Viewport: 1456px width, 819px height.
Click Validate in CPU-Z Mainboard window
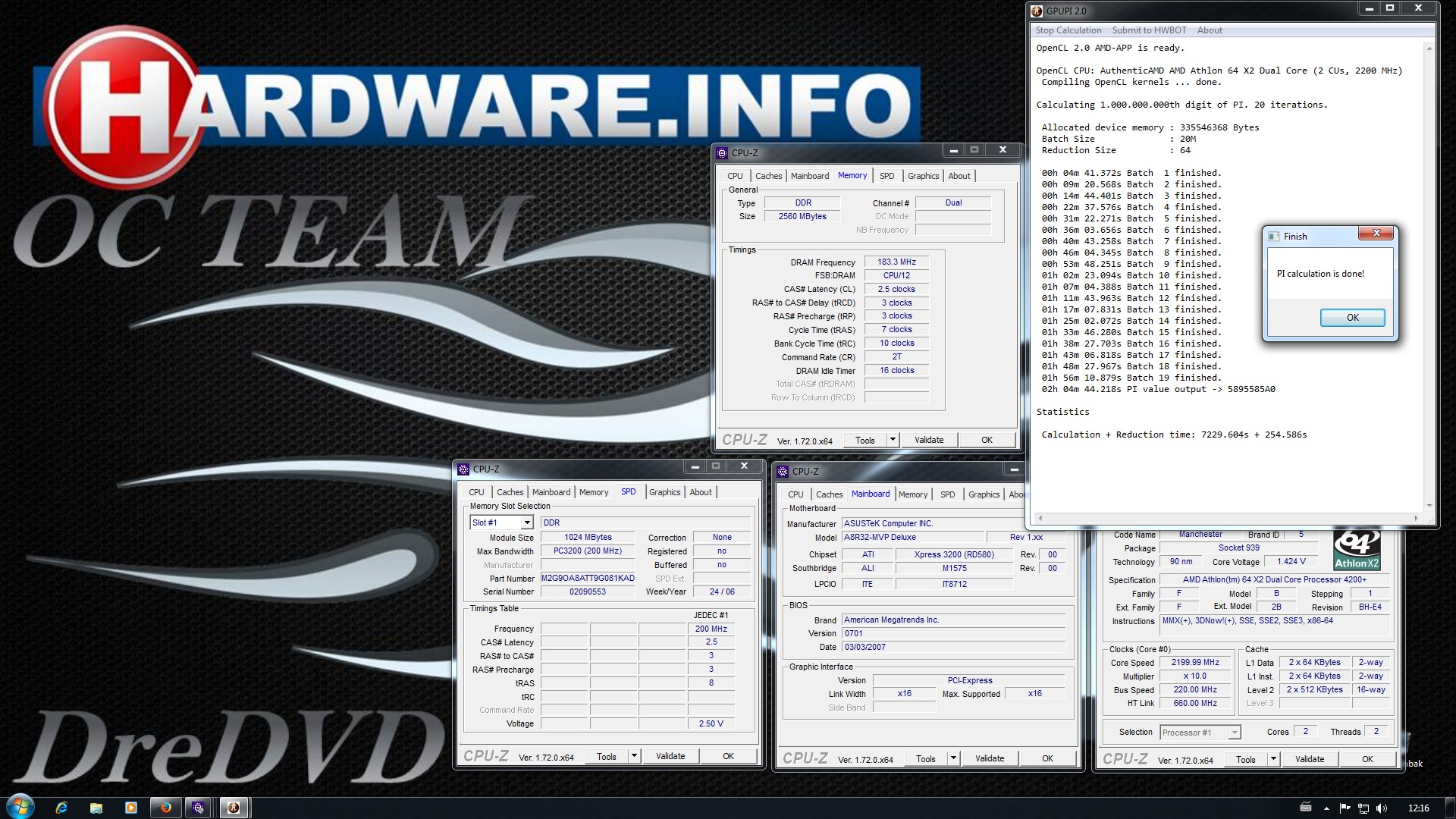pos(990,758)
